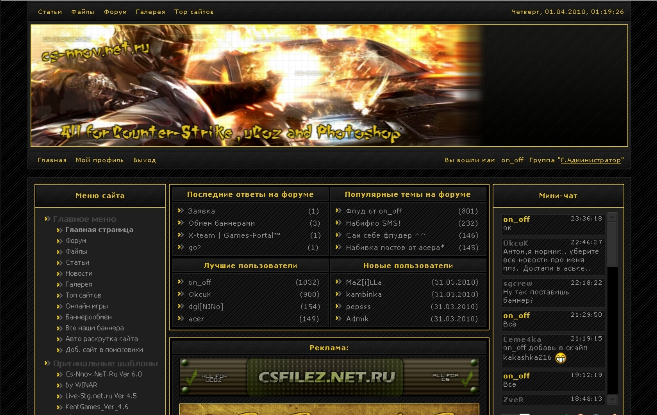This screenshot has height=415, width=657.
Task: Open the Форум top navigation link
Action: [x=115, y=12]
